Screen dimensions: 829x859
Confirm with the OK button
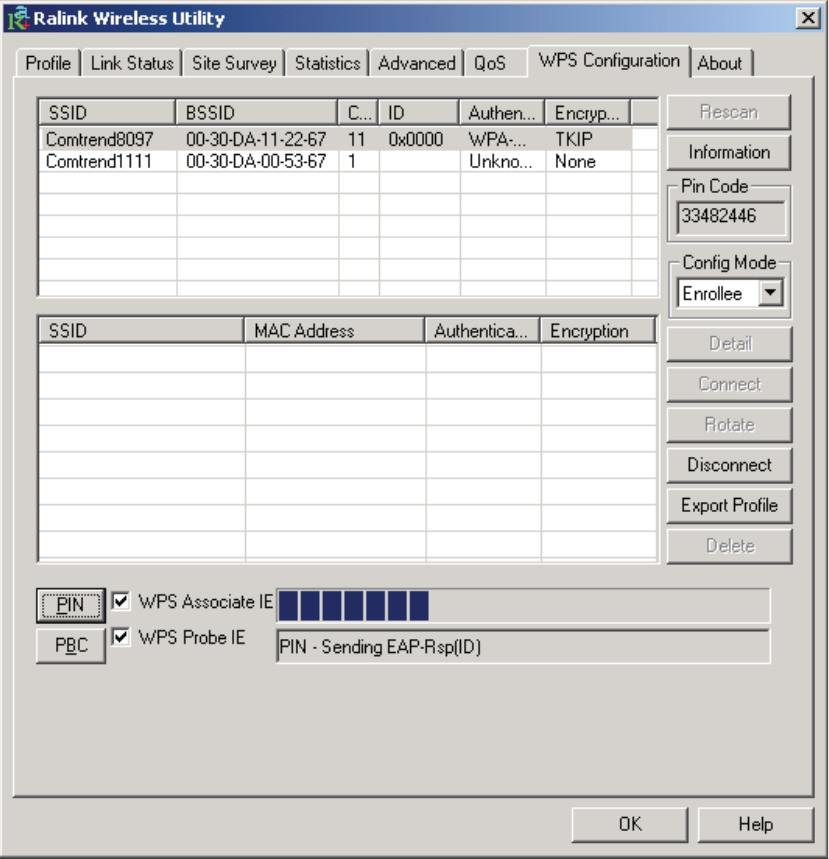tap(630, 824)
